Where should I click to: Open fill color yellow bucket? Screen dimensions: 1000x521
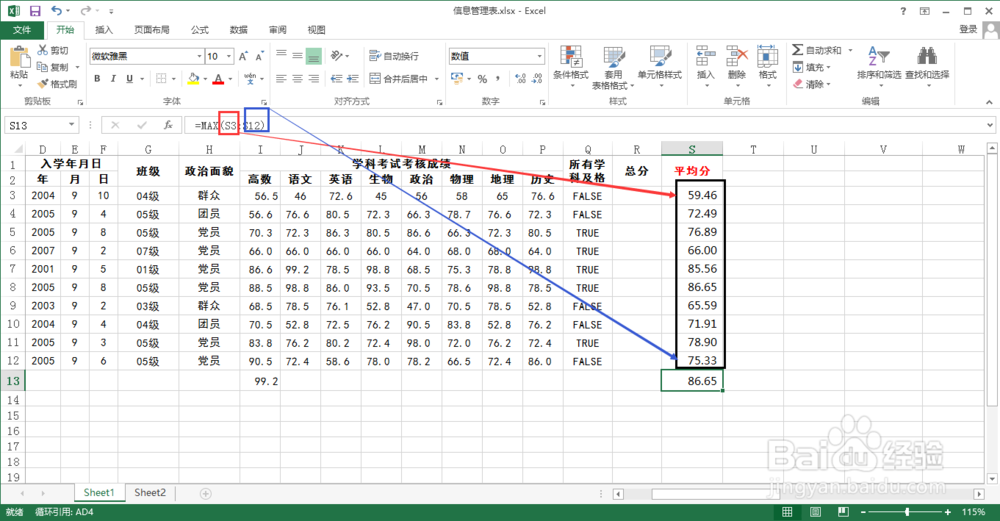click(193, 78)
